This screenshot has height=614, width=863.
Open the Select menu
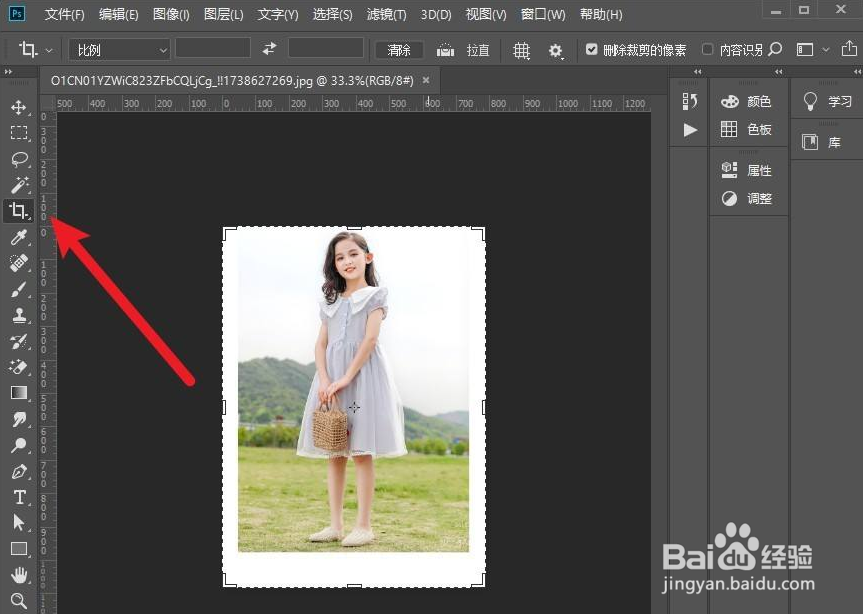tap(332, 14)
